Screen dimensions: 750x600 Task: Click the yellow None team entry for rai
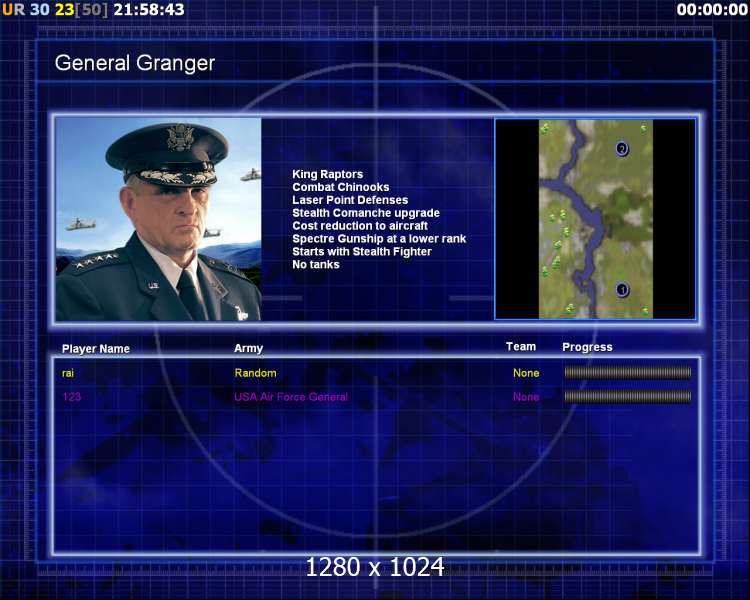[526, 373]
